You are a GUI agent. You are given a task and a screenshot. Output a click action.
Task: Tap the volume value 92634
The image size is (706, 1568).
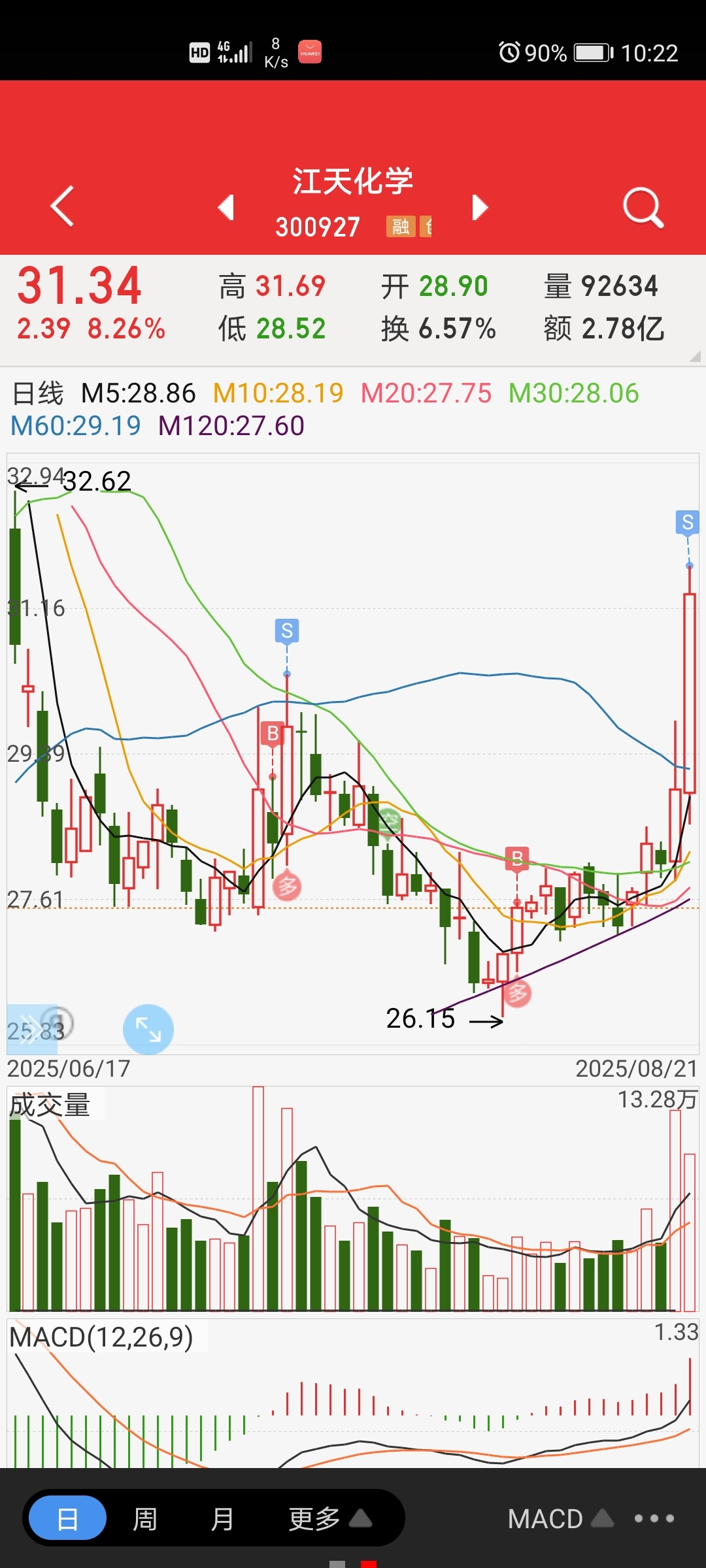620,286
